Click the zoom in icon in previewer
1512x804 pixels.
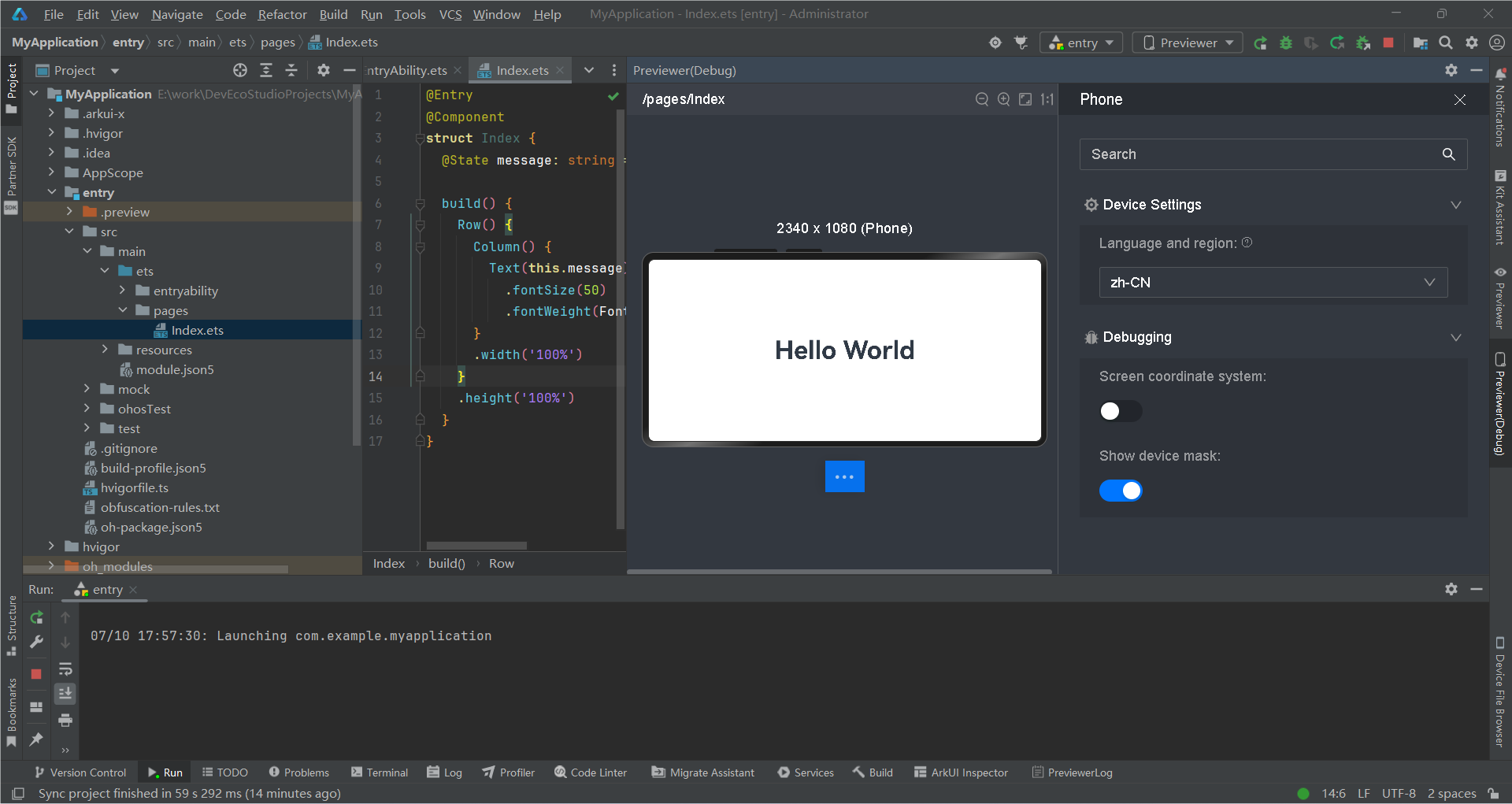pos(1003,99)
